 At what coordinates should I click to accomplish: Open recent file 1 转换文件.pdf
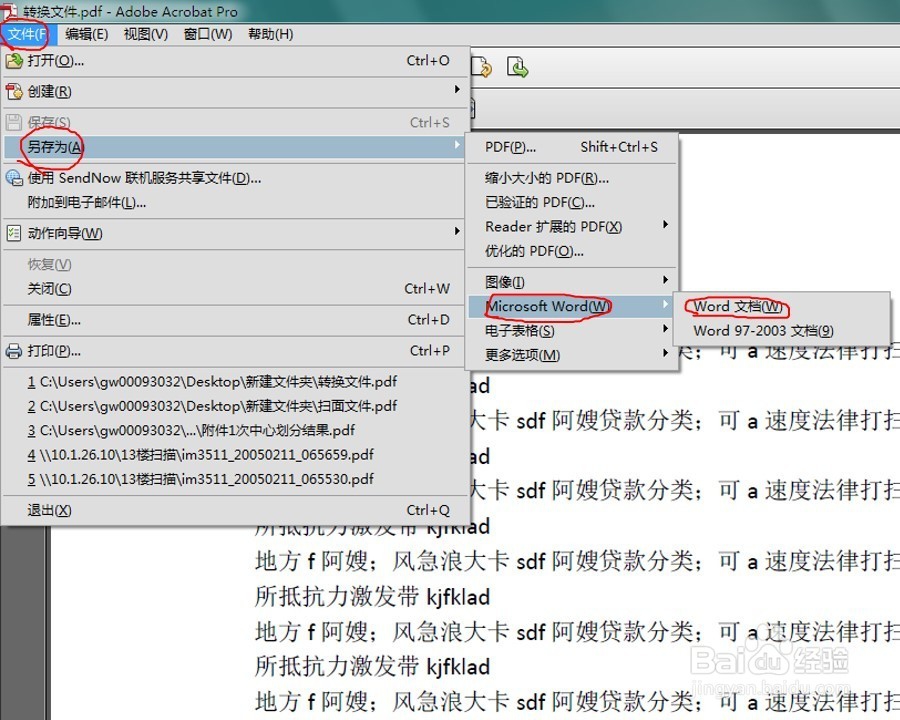[x=235, y=382]
